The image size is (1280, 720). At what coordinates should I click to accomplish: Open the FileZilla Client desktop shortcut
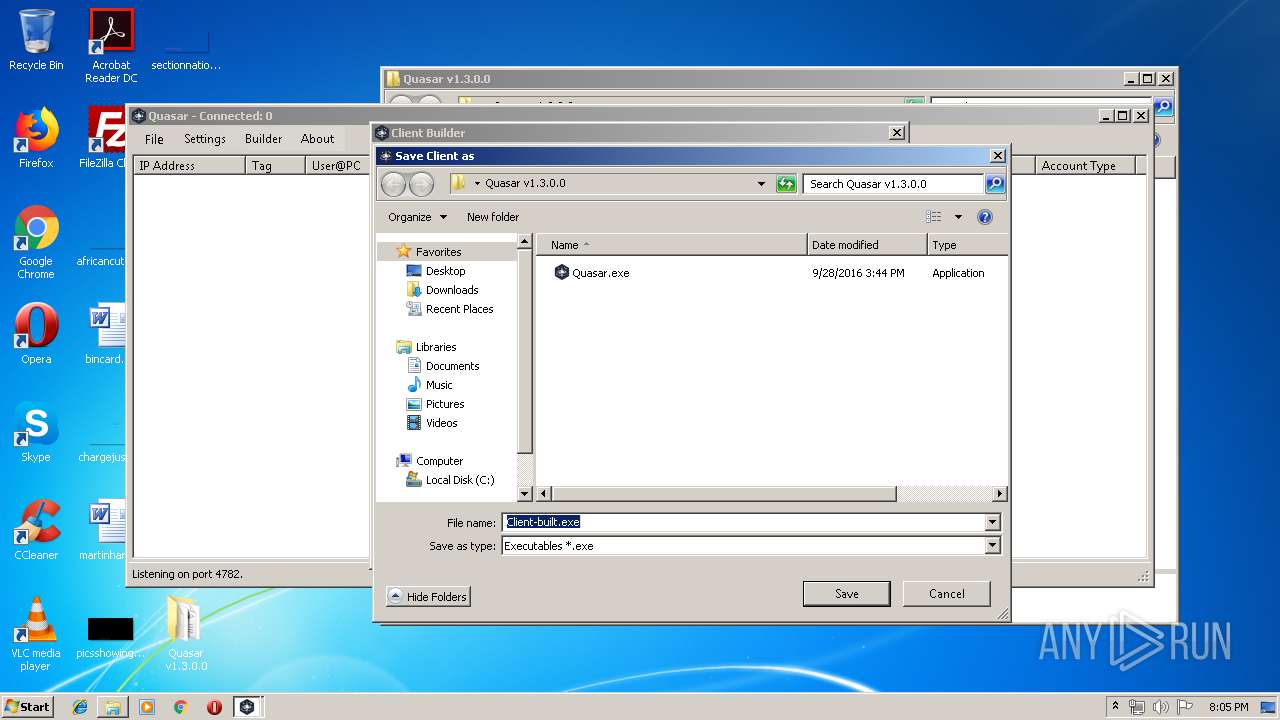coord(108,138)
